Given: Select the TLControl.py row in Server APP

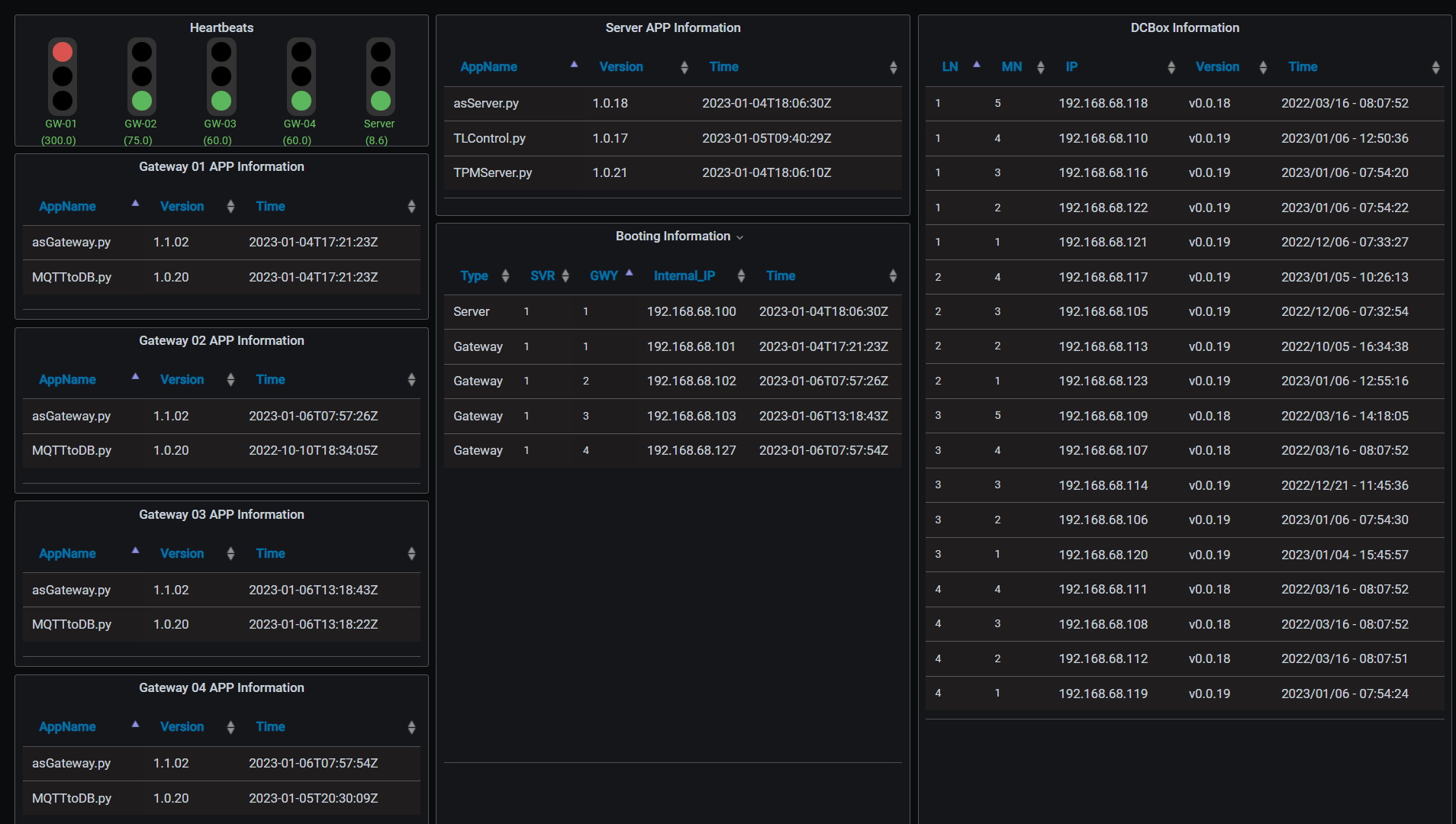Looking at the screenshot, I should click(x=489, y=138).
